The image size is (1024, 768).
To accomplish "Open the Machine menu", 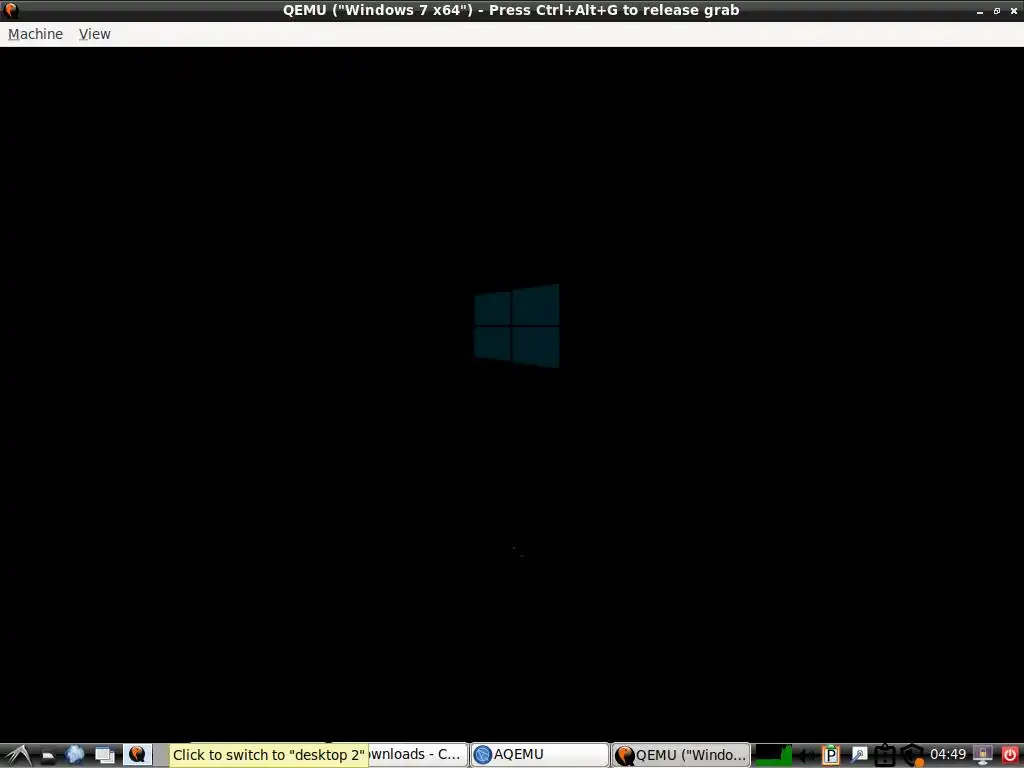I will tap(35, 34).
